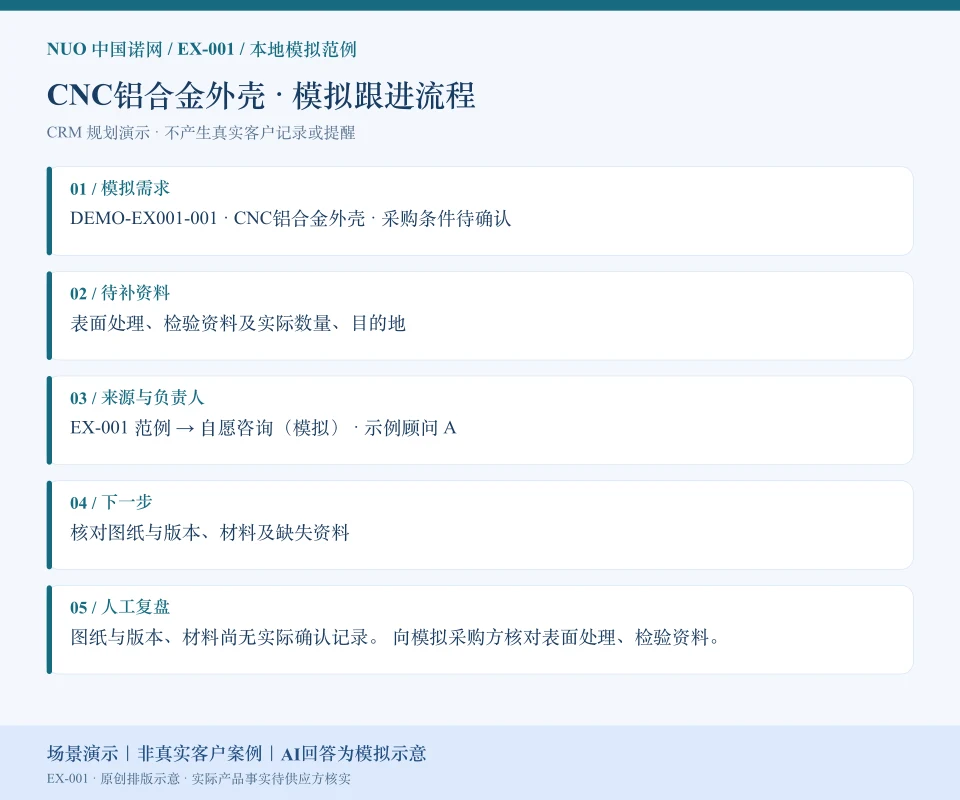Click text 表面处理、检验资料及实际数量、目的地
The image size is (960, 800).
coord(238,323)
